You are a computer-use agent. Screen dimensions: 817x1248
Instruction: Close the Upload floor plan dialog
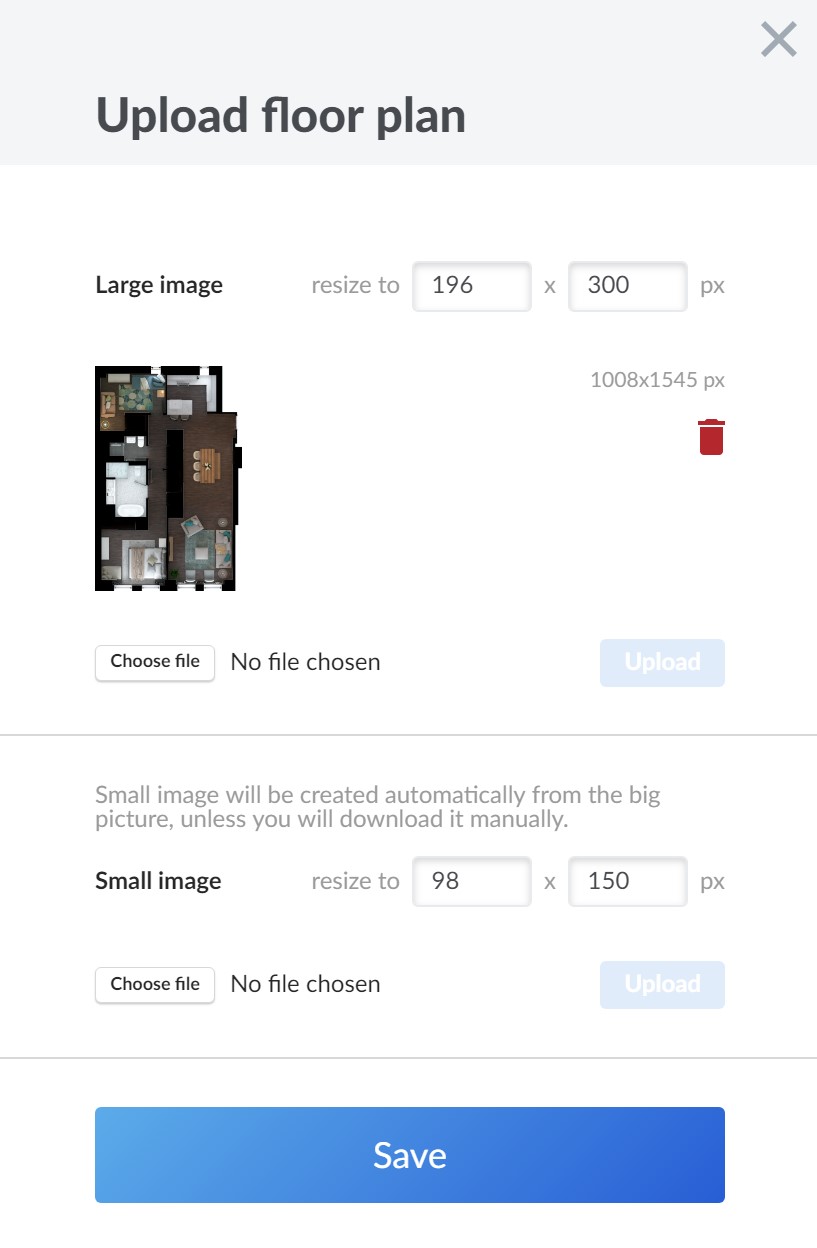(x=778, y=40)
